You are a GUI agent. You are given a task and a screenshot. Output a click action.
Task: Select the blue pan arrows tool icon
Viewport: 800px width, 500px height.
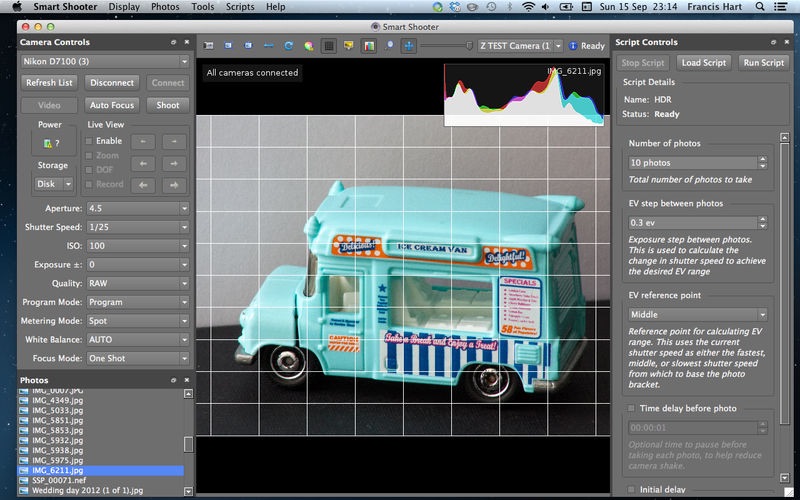point(409,46)
